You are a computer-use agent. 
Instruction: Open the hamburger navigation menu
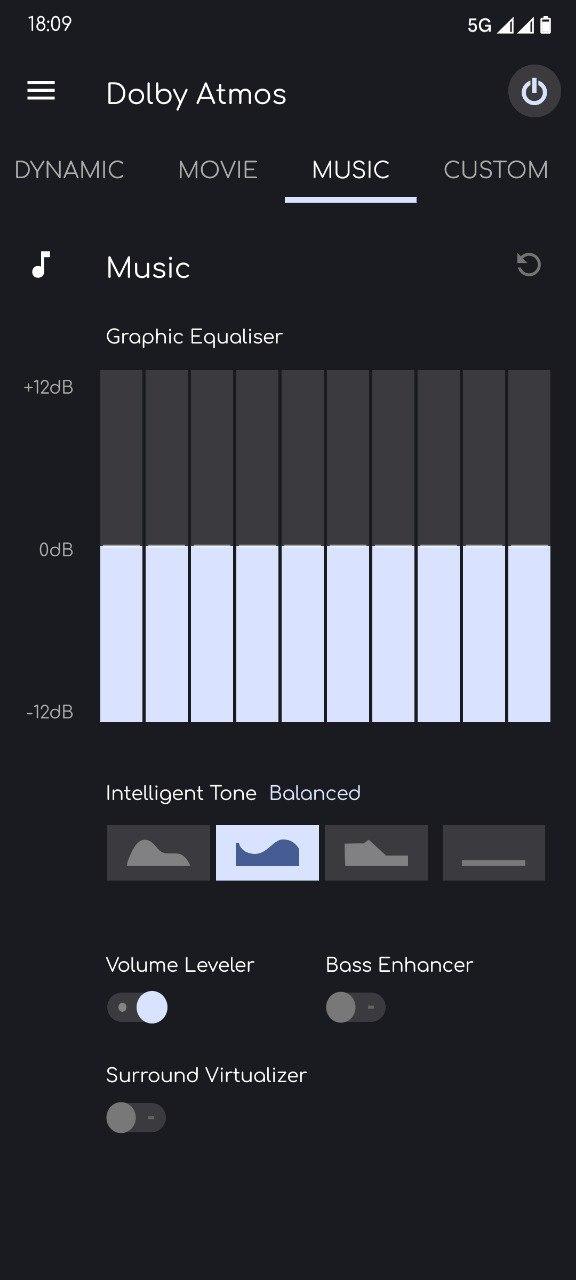[41, 91]
